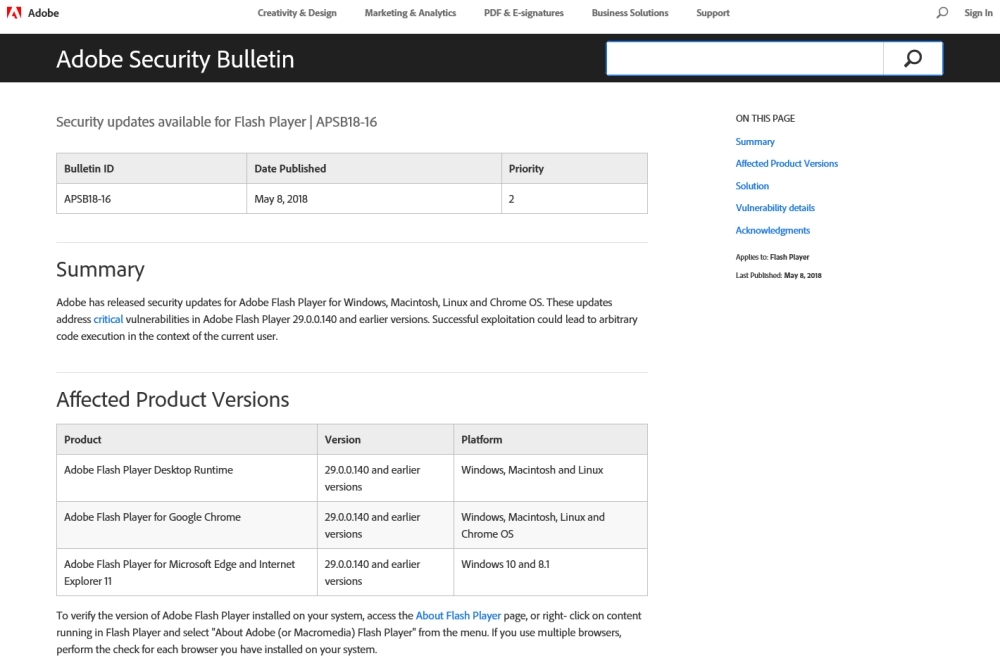Click the Microsoft Edge and Internet Explorer 11 cell
The height and width of the screenshot is (663, 1000).
pos(187,572)
